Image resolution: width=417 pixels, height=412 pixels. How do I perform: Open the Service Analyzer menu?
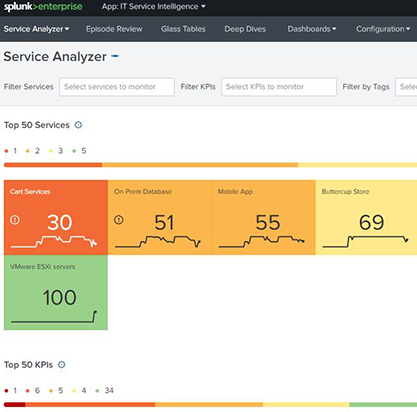(x=36, y=29)
